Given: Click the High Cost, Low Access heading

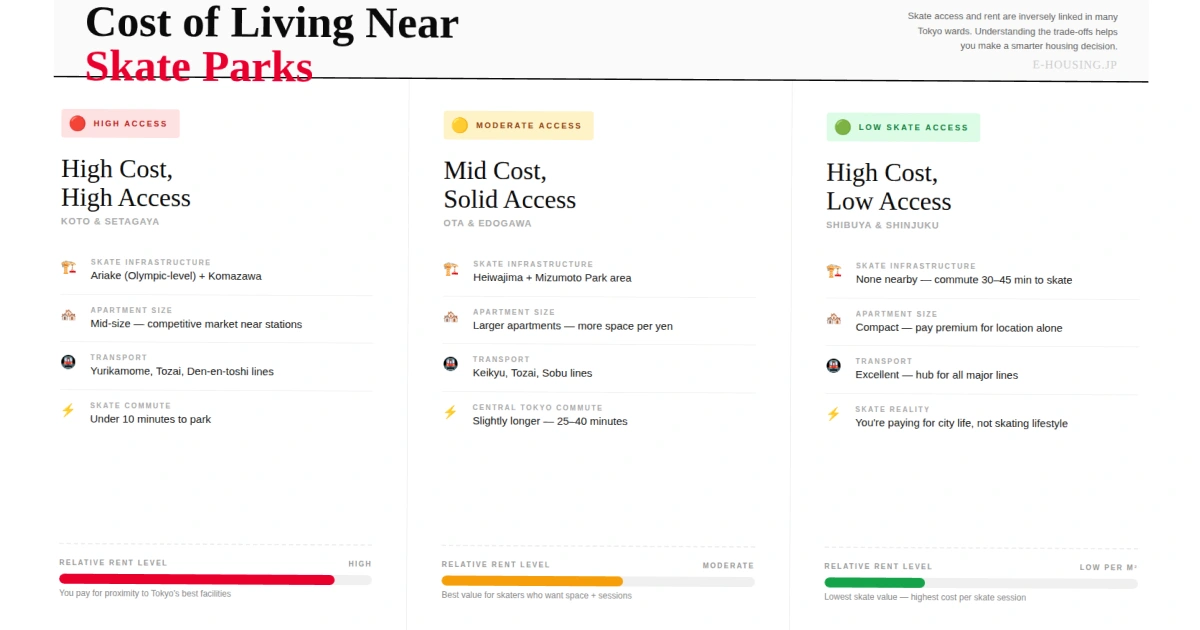Looking at the screenshot, I should click(x=888, y=187).
